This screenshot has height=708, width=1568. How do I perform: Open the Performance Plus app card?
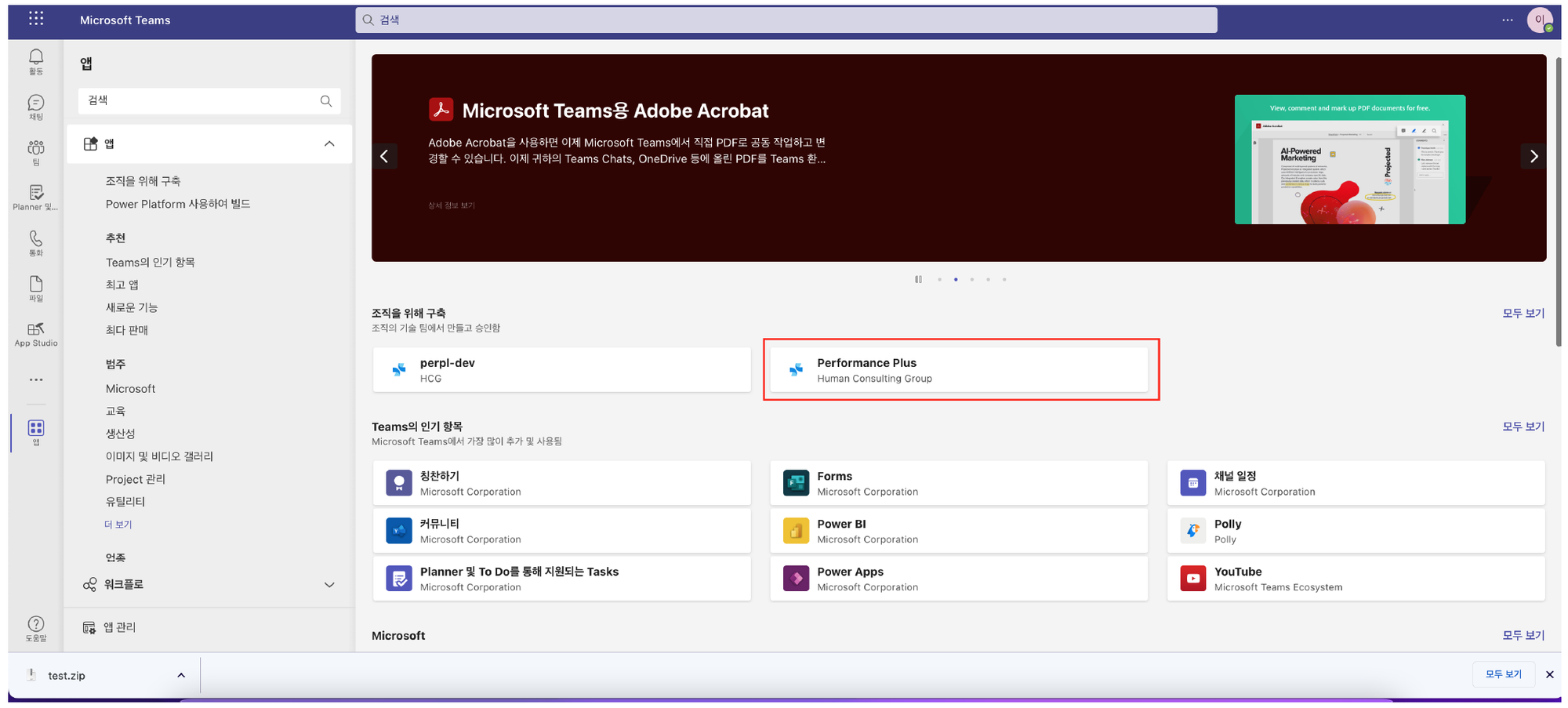[958, 370]
